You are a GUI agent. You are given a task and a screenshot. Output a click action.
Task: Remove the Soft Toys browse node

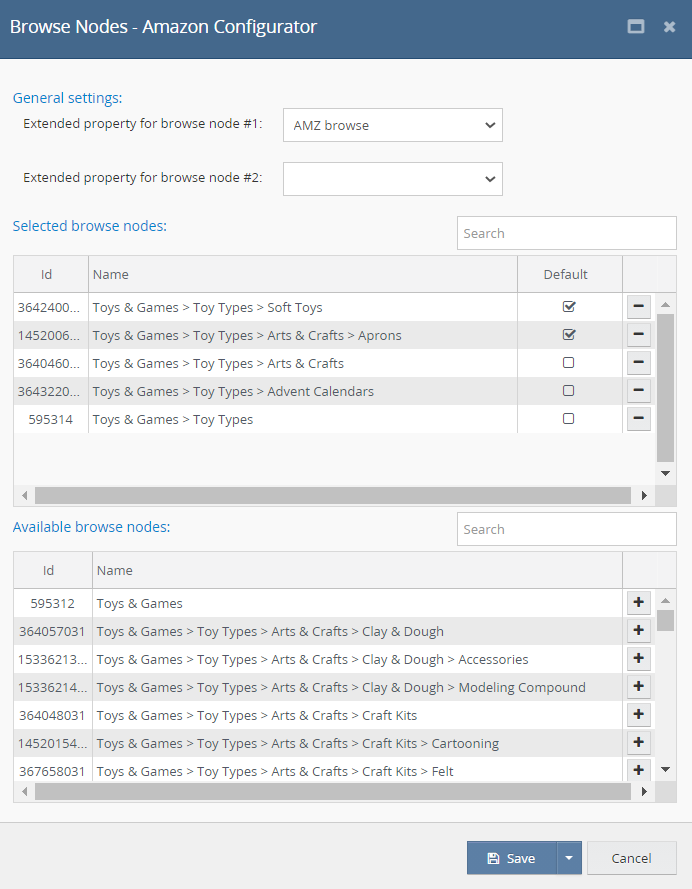click(x=639, y=307)
